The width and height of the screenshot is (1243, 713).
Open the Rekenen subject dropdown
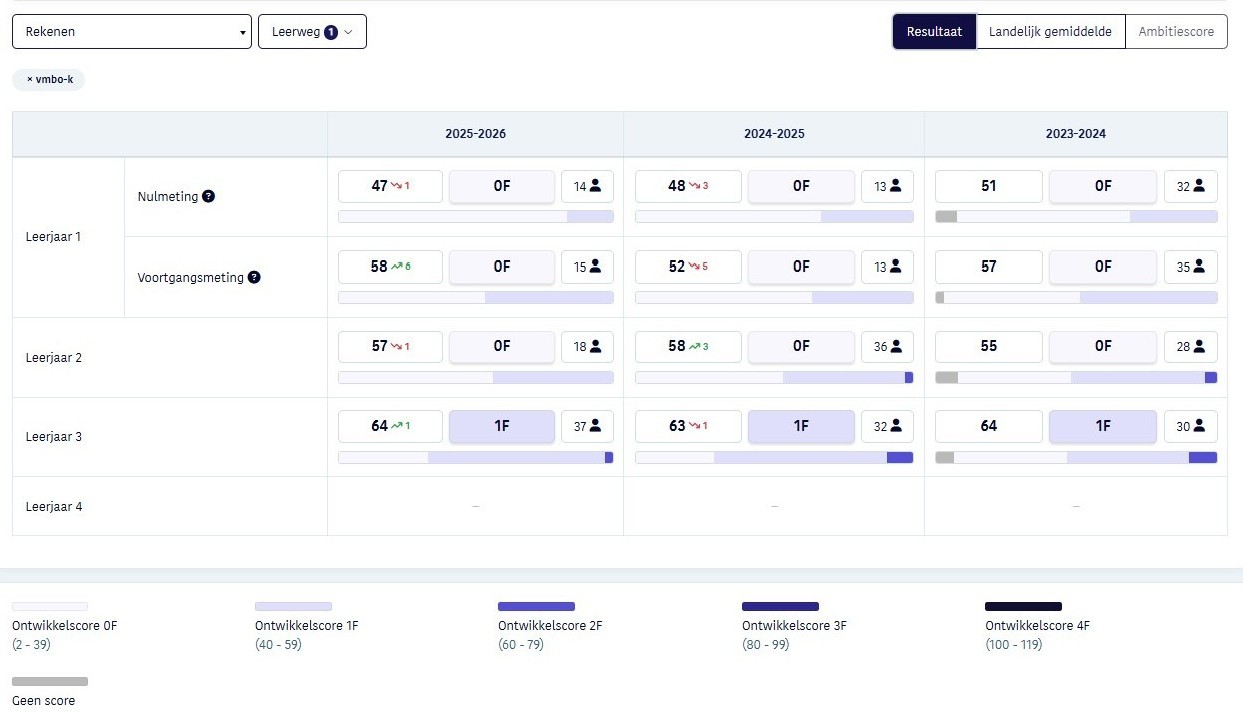132,31
